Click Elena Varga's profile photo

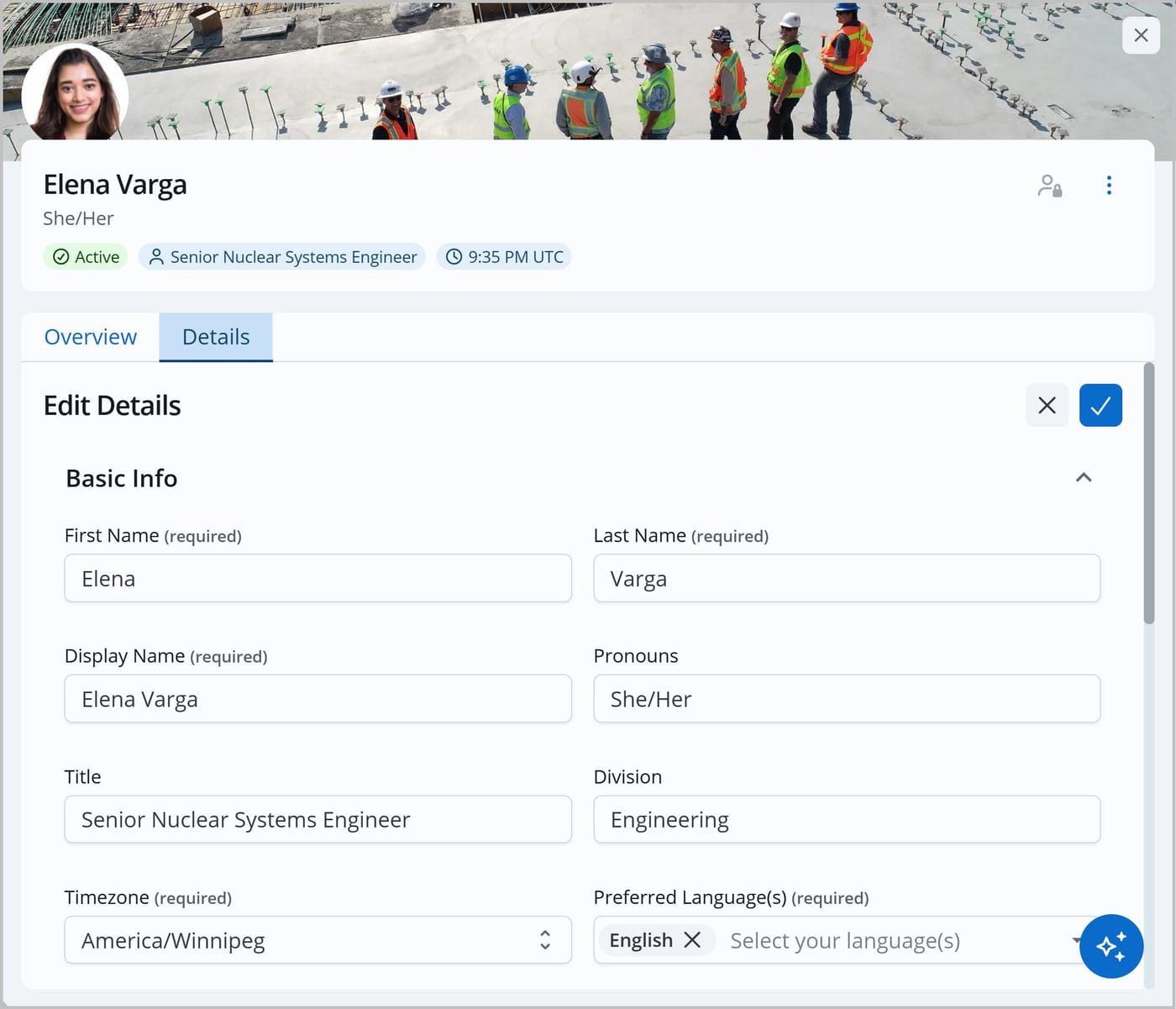pos(75,94)
